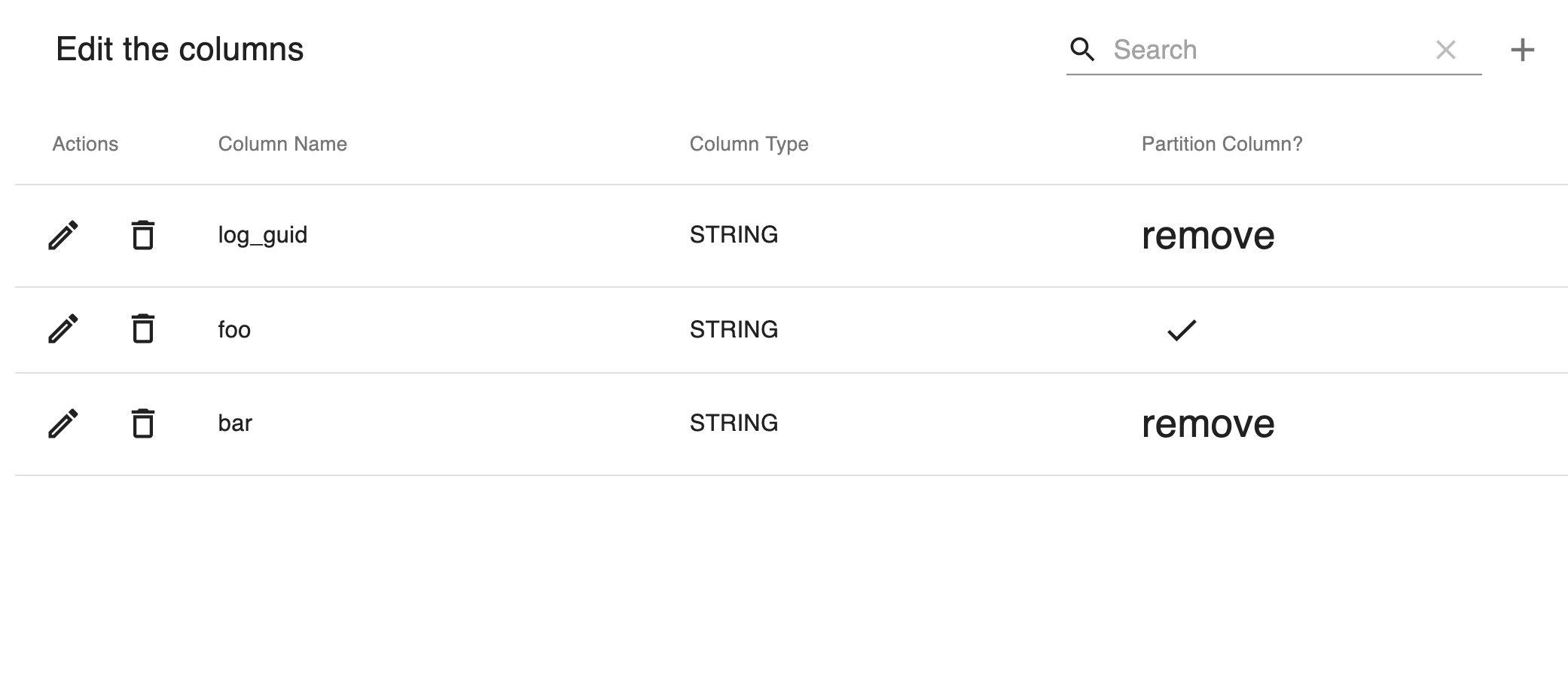The width and height of the screenshot is (1568, 681).
Task: Clear the search box with the X
Action: pos(1447,50)
